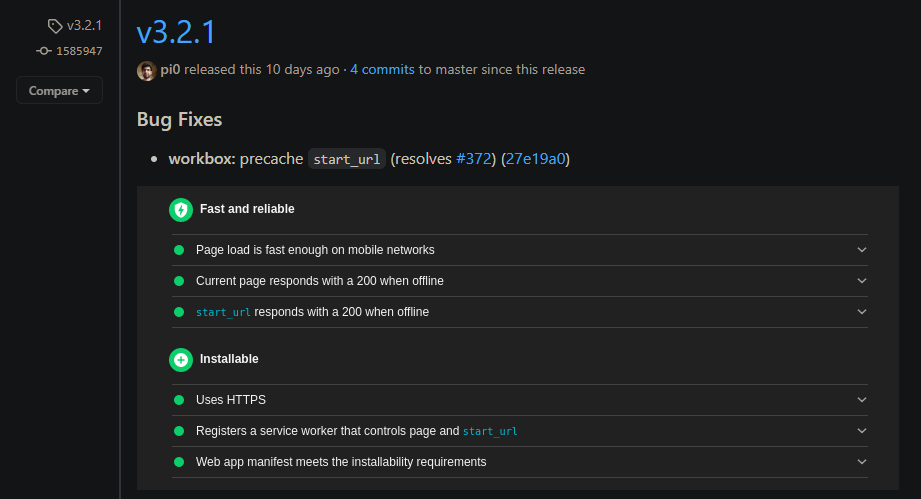
Task: Click green dot beside Uses HTTPS
Action: 179,400
